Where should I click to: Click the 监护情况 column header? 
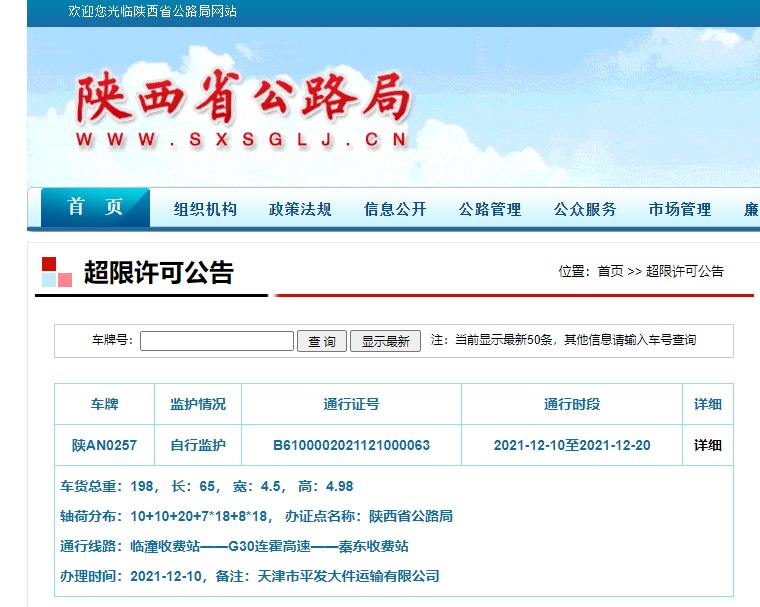pyautogui.click(x=198, y=404)
